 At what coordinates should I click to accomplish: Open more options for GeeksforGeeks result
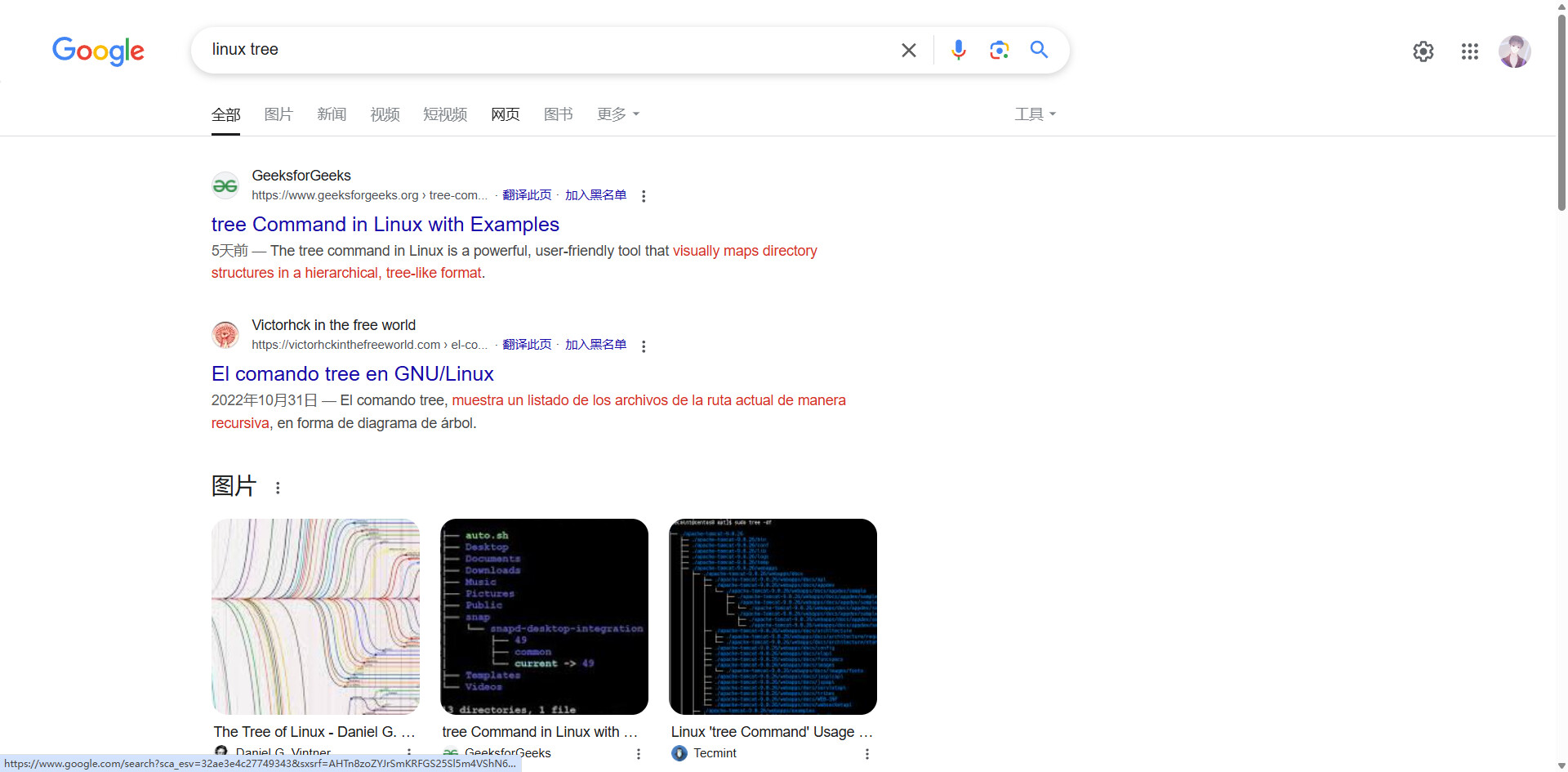[x=644, y=196]
